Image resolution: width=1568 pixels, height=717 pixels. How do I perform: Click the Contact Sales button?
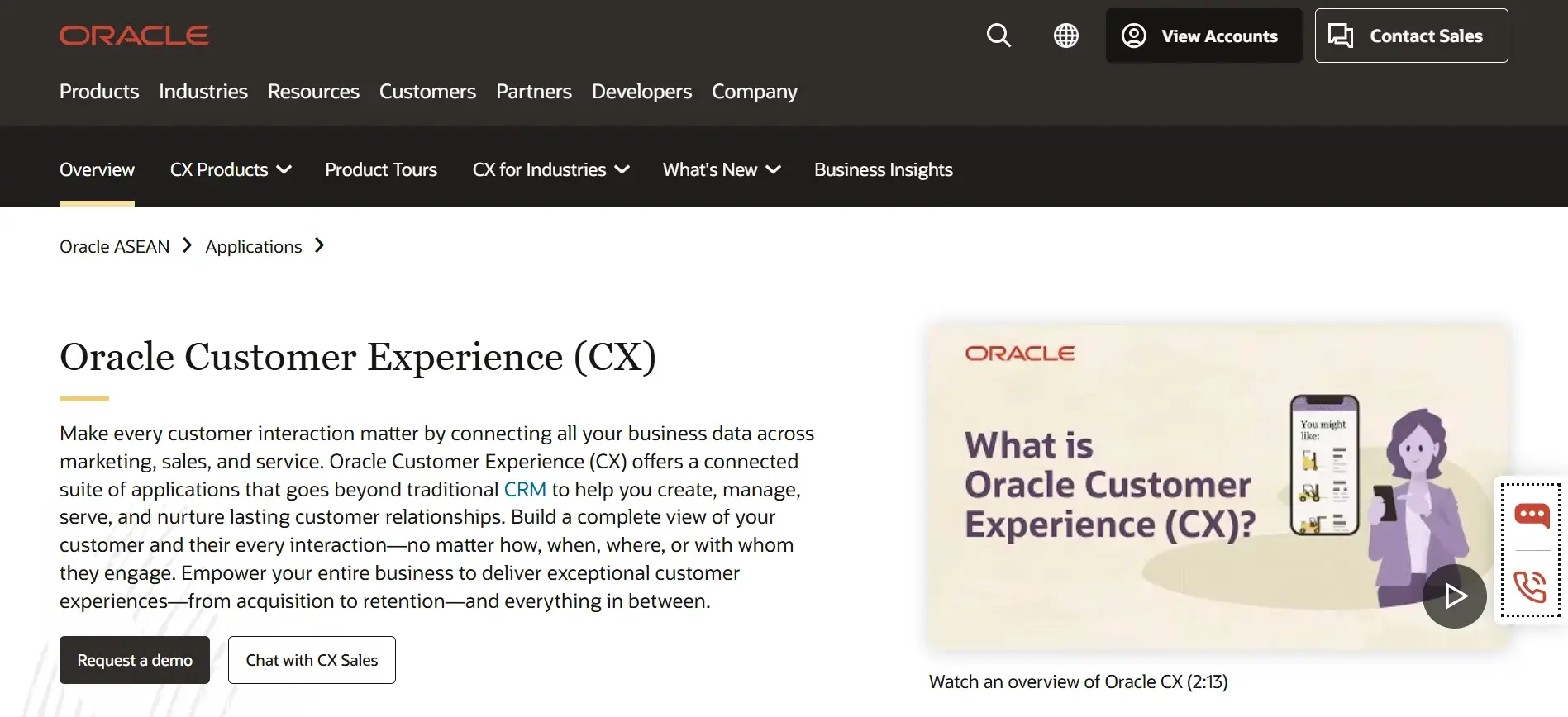[1411, 36]
